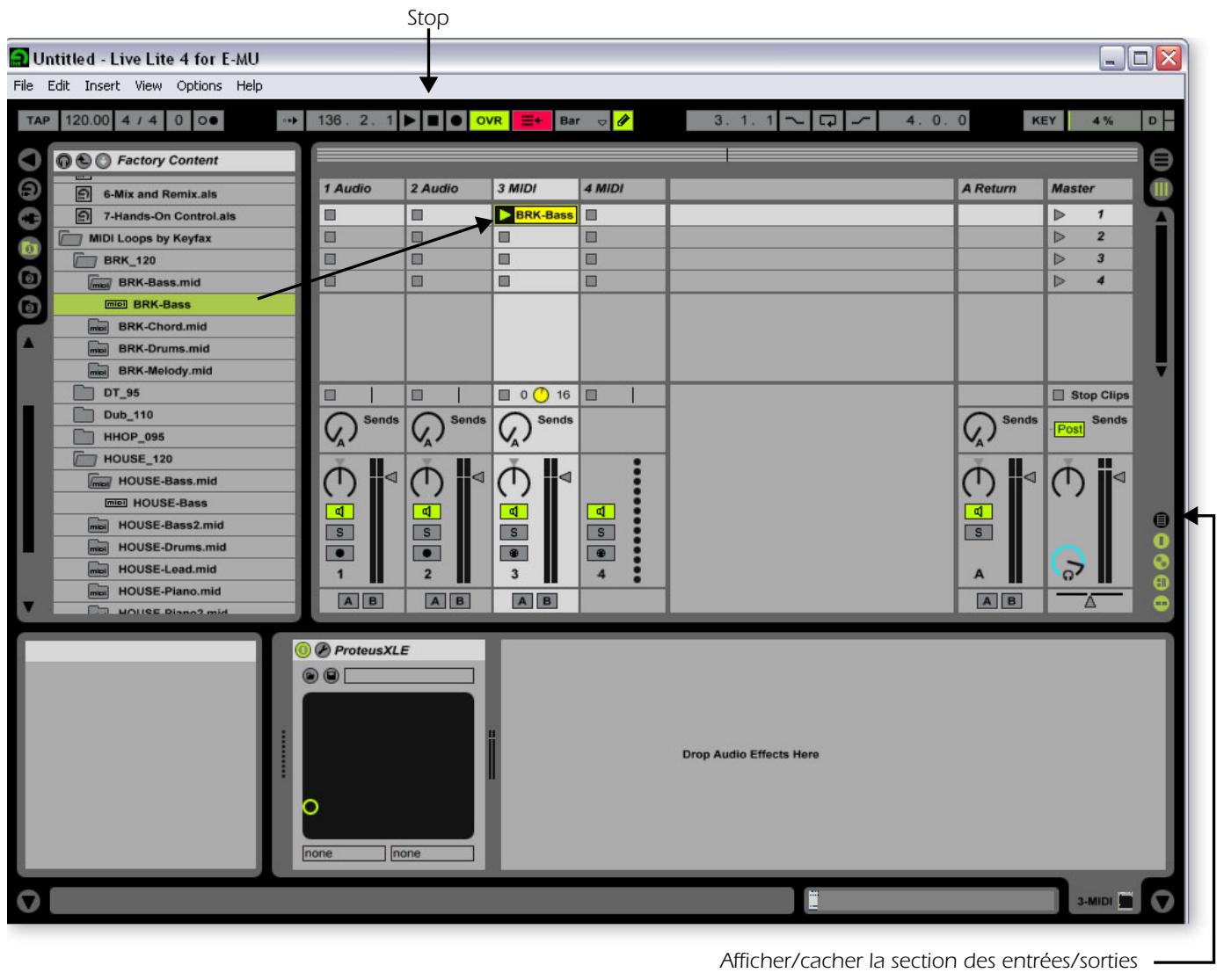Solo the 3 MIDI track

[515, 530]
